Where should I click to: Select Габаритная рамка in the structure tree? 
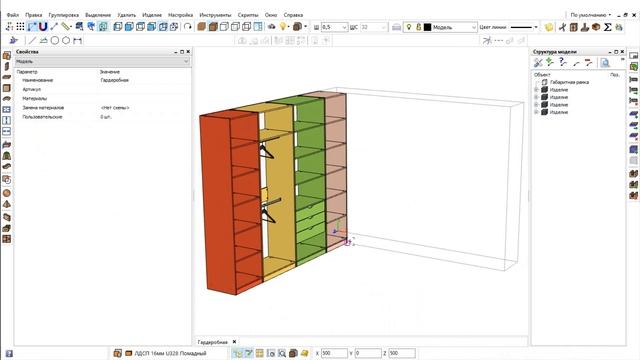(x=569, y=82)
